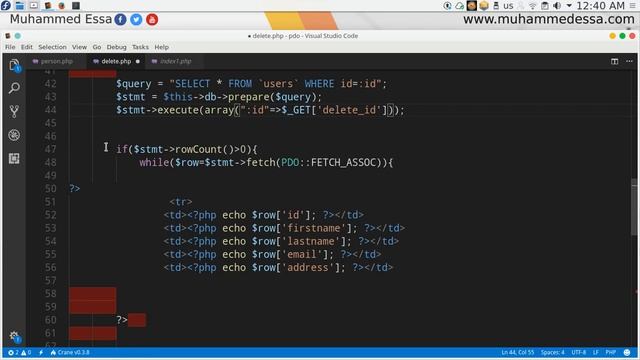
Task: Open the Help menu
Action: [161, 47]
